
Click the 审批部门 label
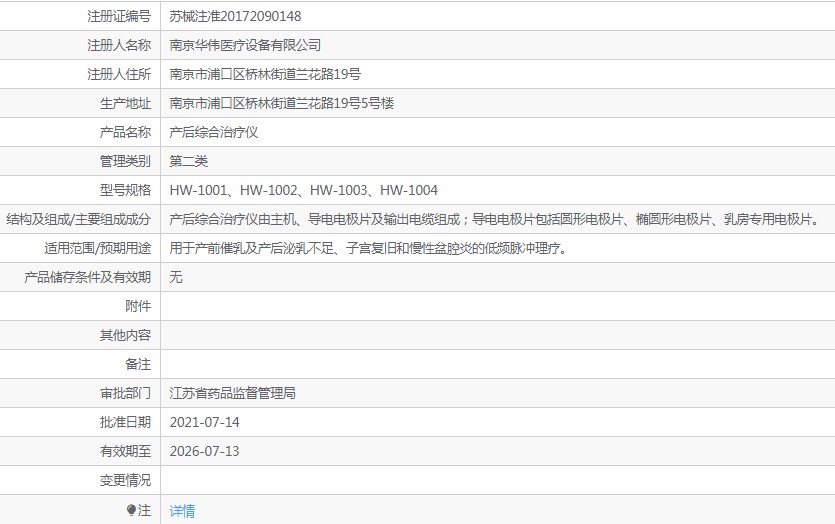[126, 393]
